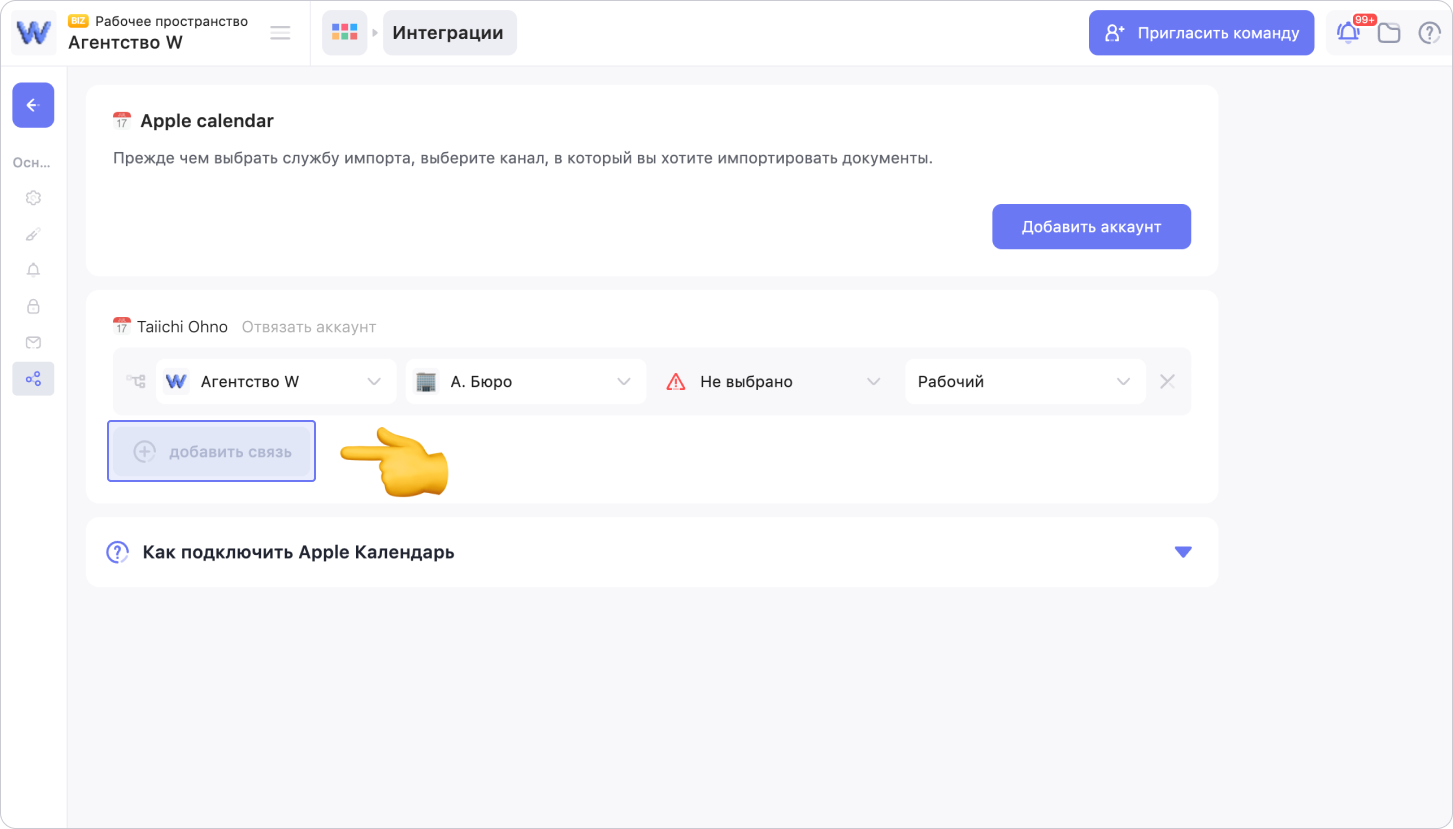Screen dimensions: 1453x829
Task: Open the folder icon in top bar
Action: 1389,33
